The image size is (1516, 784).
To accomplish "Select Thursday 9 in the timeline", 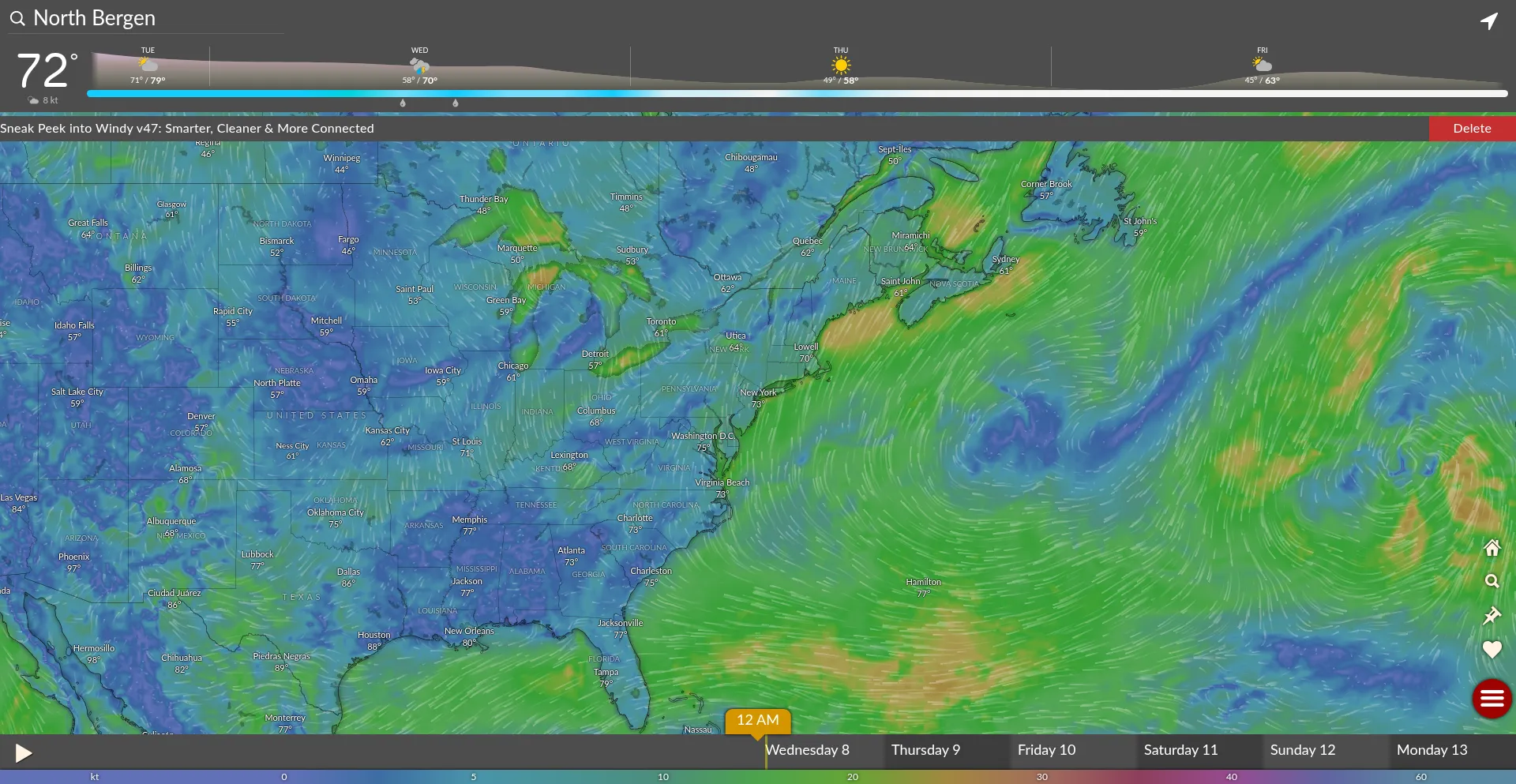I will tap(925, 750).
